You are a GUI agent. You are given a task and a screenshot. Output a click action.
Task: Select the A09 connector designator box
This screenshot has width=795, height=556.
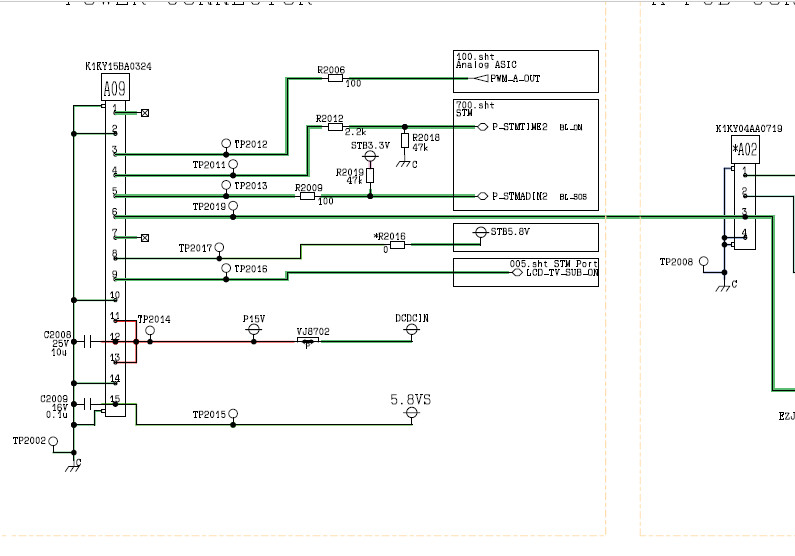116,87
